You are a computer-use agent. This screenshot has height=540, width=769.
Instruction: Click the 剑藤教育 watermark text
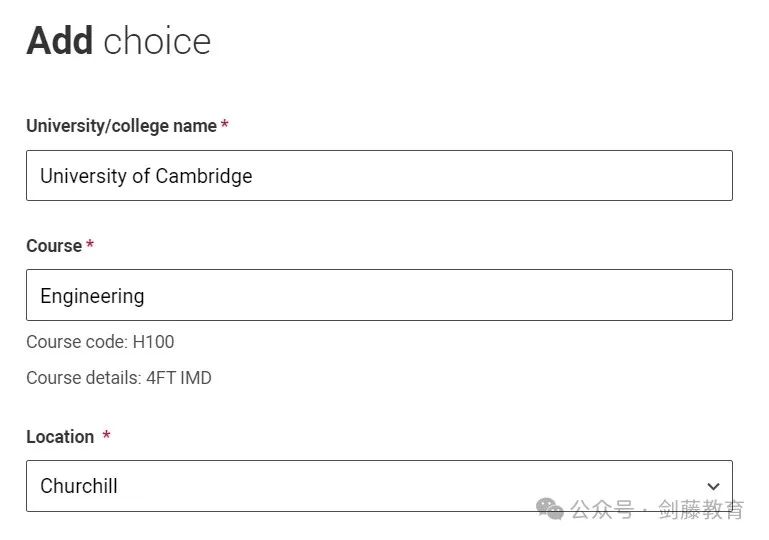[700, 510]
